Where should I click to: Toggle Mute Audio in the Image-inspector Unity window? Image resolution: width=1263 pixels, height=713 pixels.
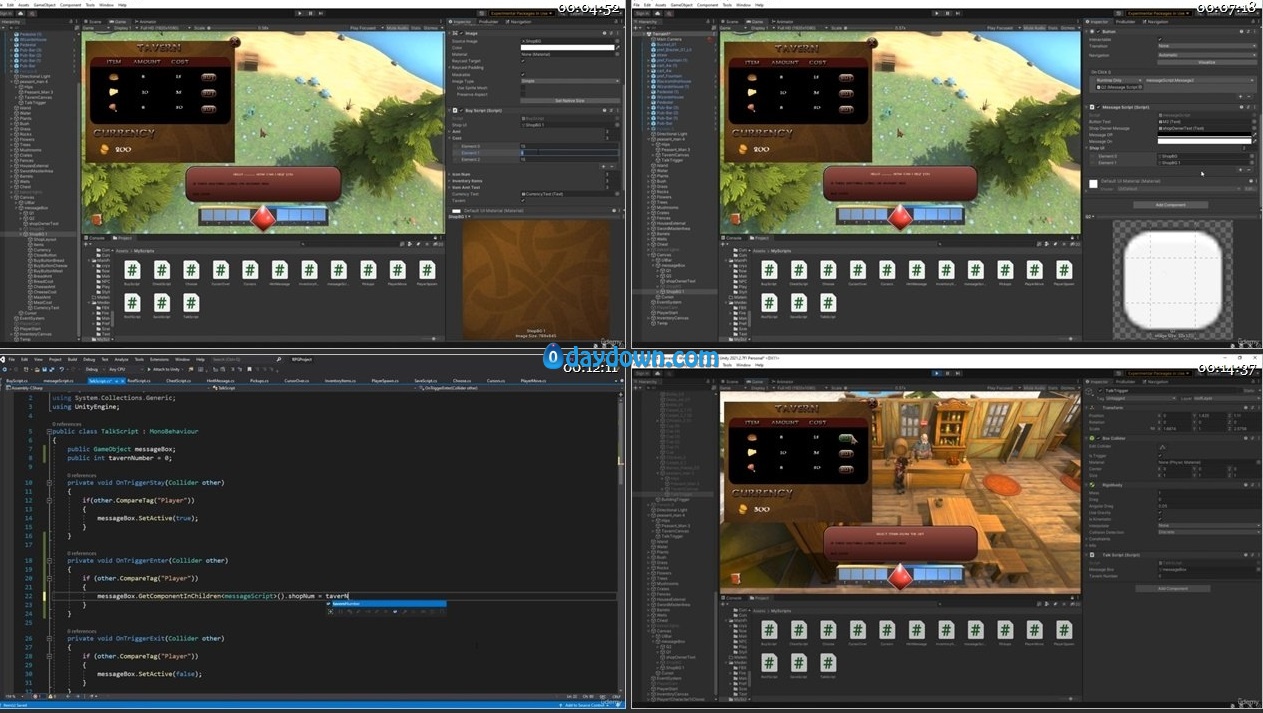coord(399,28)
